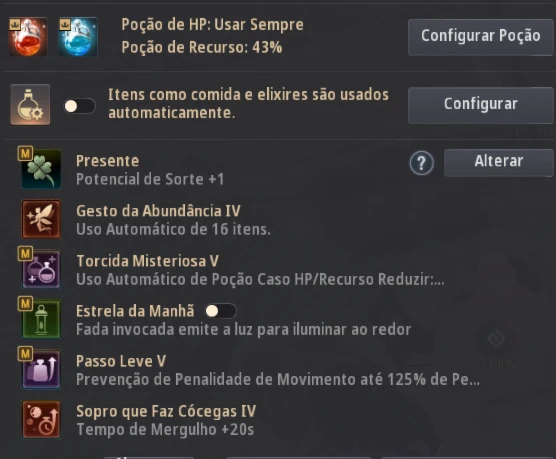Open the Configurar Poção settings
The height and width of the screenshot is (459, 556).
pyautogui.click(x=480, y=37)
